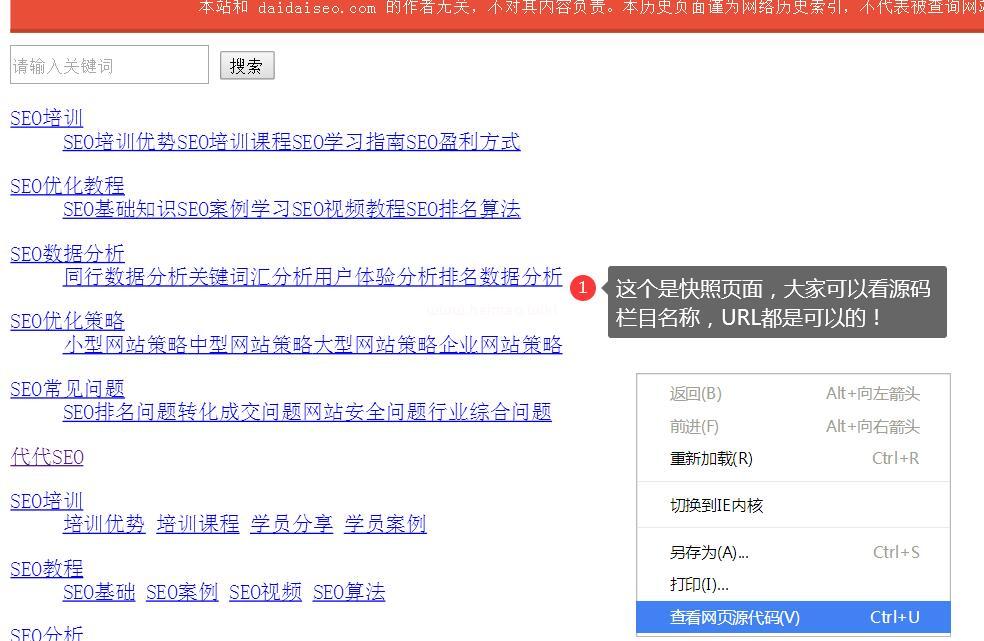Click 另存为(A)... in the context menu
Viewport: 984px width, 641px height.
coord(708,552)
